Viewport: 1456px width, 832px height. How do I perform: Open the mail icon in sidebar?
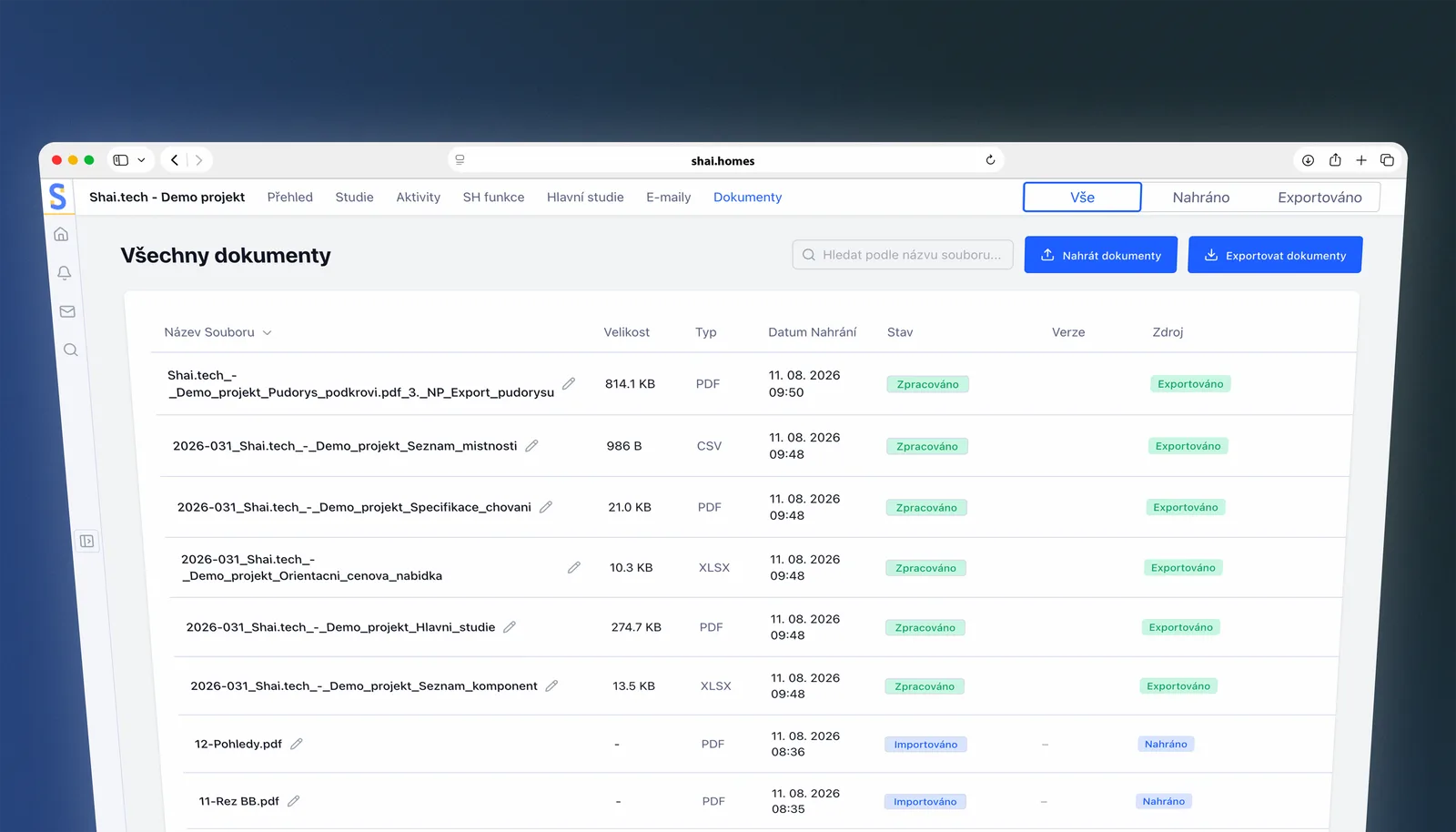click(67, 311)
